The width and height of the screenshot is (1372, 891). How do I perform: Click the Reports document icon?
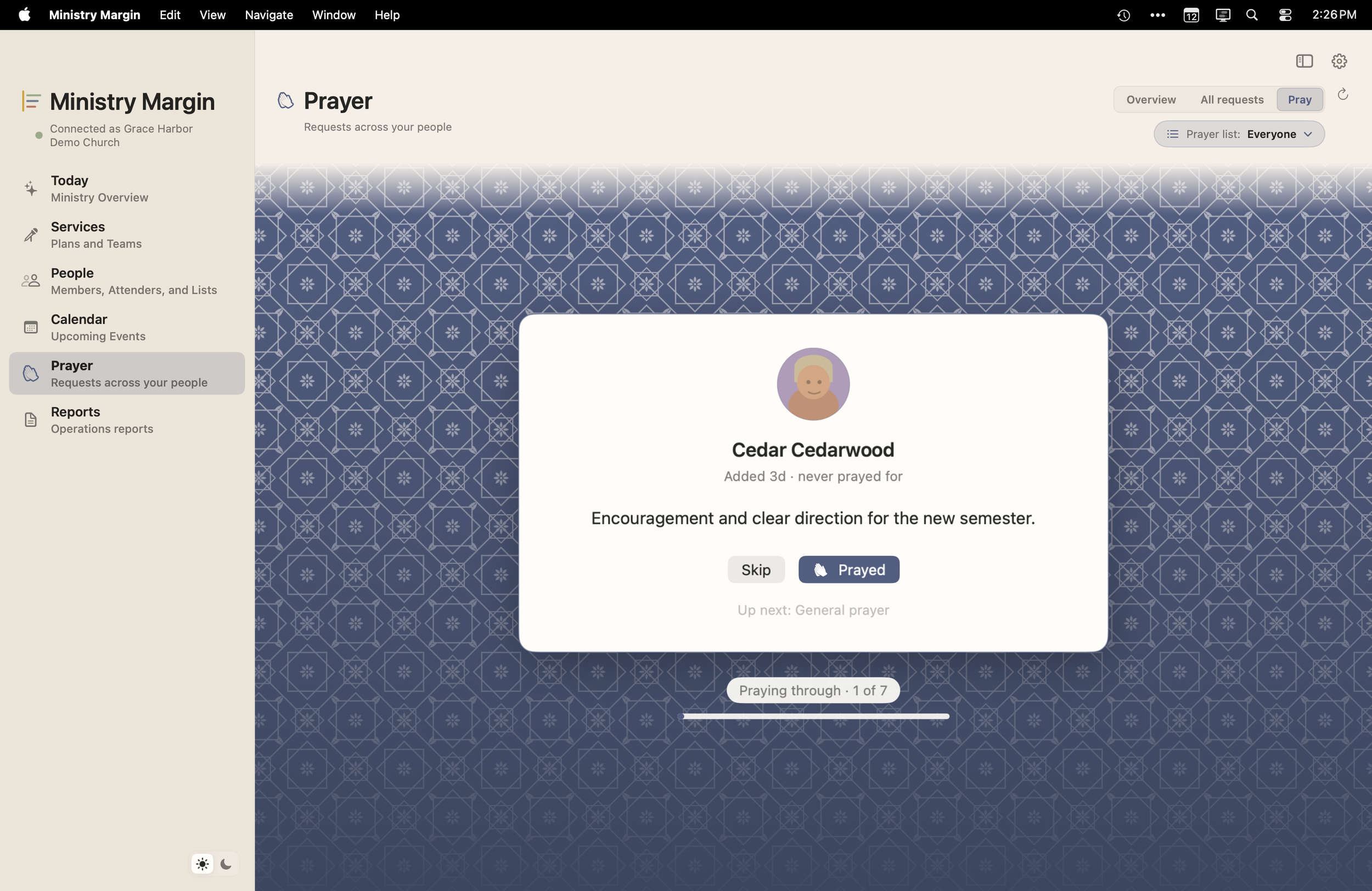pyautogui.click(x=31, y=420)
